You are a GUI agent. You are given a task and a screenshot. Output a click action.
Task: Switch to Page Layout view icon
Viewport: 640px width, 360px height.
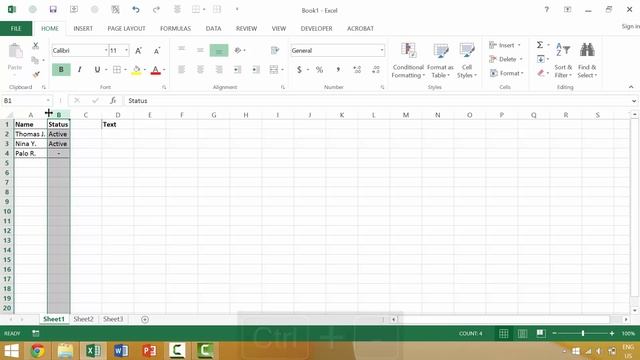point(522,334)
